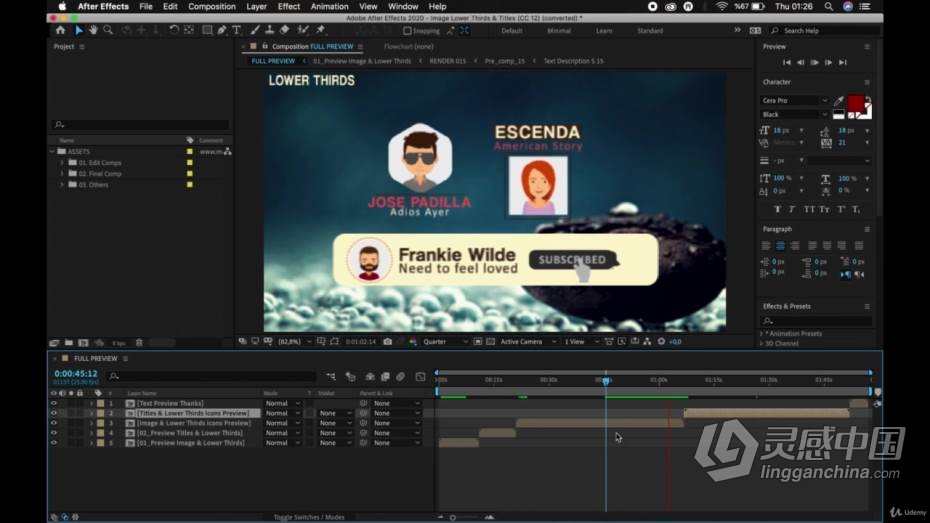Expand the 02. Final Comp folder

[62, 174]
